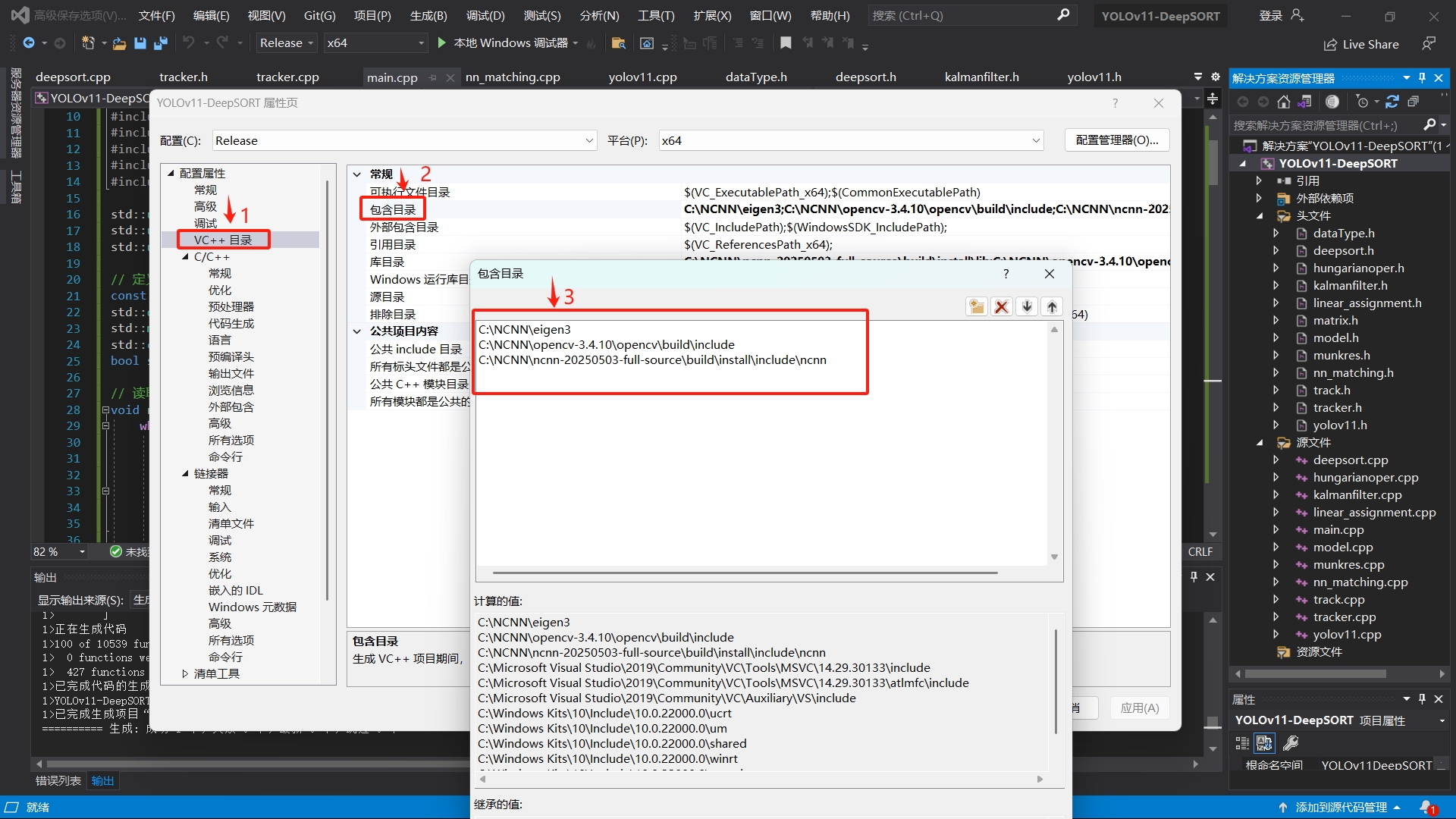Image resolution: width=1456 pixels, height=819 pixels.
Task: Click 添加到源代码管理 in status bar
Action: click(1341, 808)
